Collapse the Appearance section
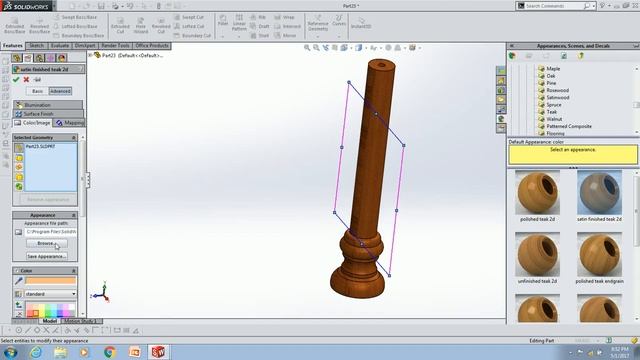 (x=74, y=215)
